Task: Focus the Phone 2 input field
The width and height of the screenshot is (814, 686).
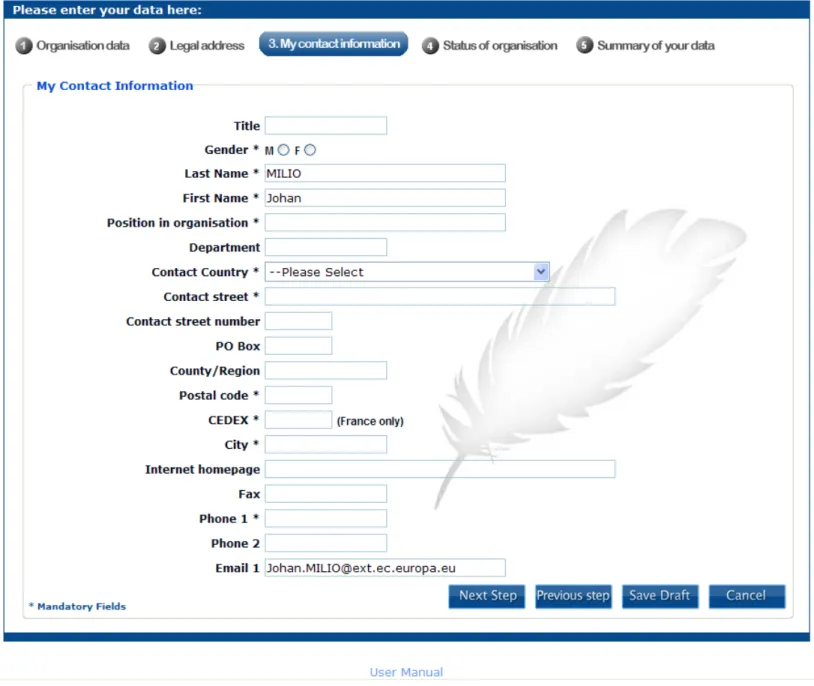Action: [326, 543]
